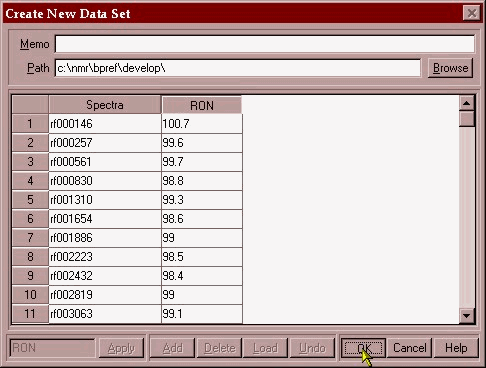
Task: Click RON value 100.7
Action: (x=202, y=124)
